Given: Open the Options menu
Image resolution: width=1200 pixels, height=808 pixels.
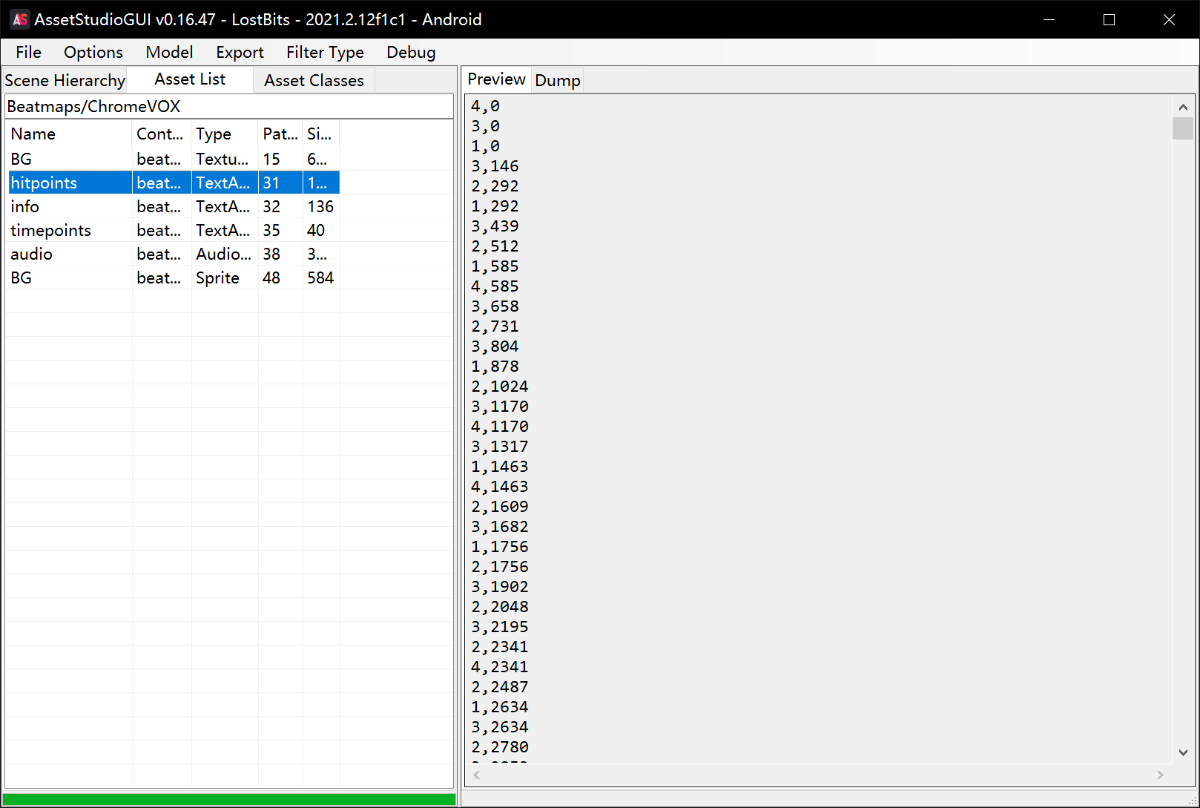Looking at the screenshot, I should (93, 52).
